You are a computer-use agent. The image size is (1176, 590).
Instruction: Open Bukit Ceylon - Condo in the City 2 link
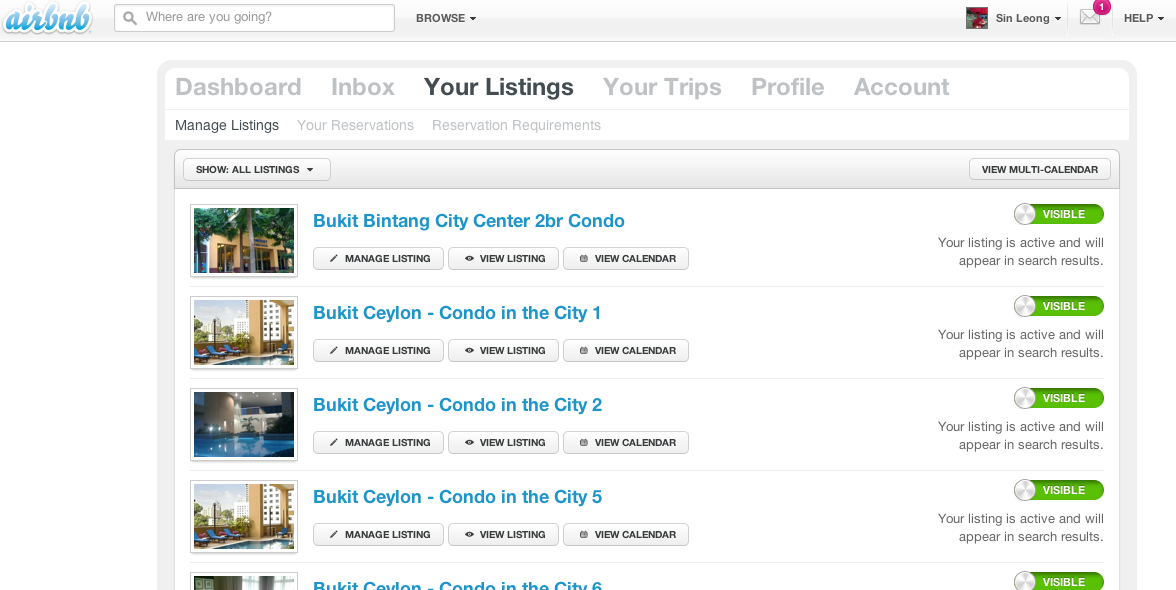point(457,405)
